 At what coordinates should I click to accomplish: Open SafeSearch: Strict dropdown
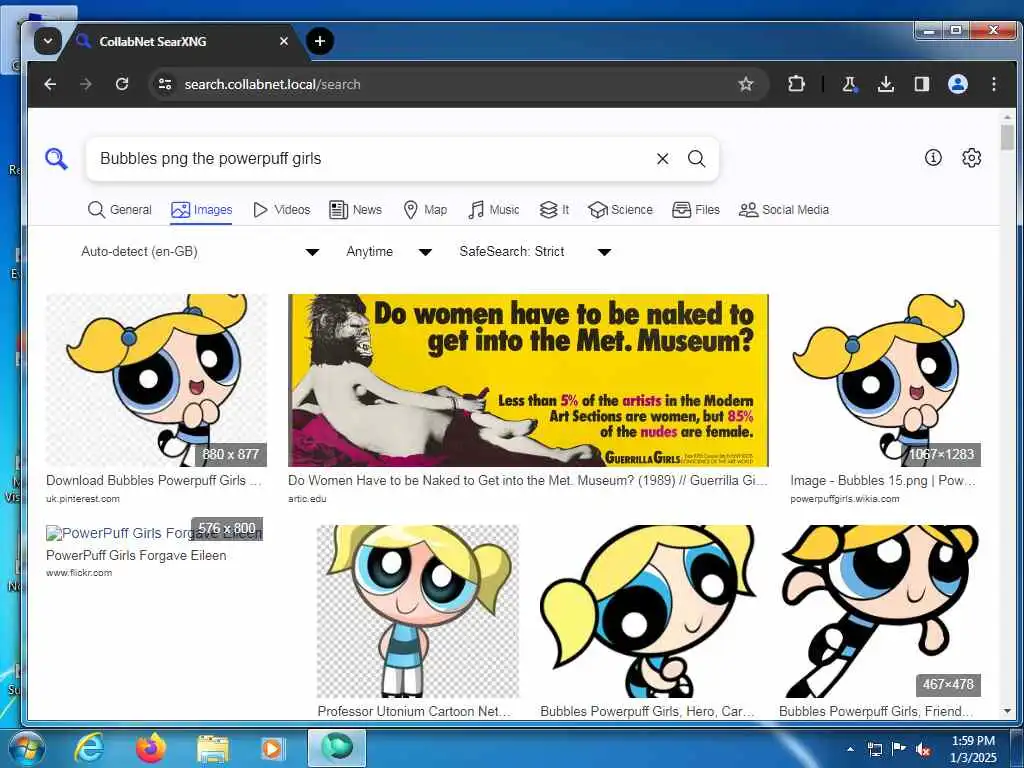[535, 251]
